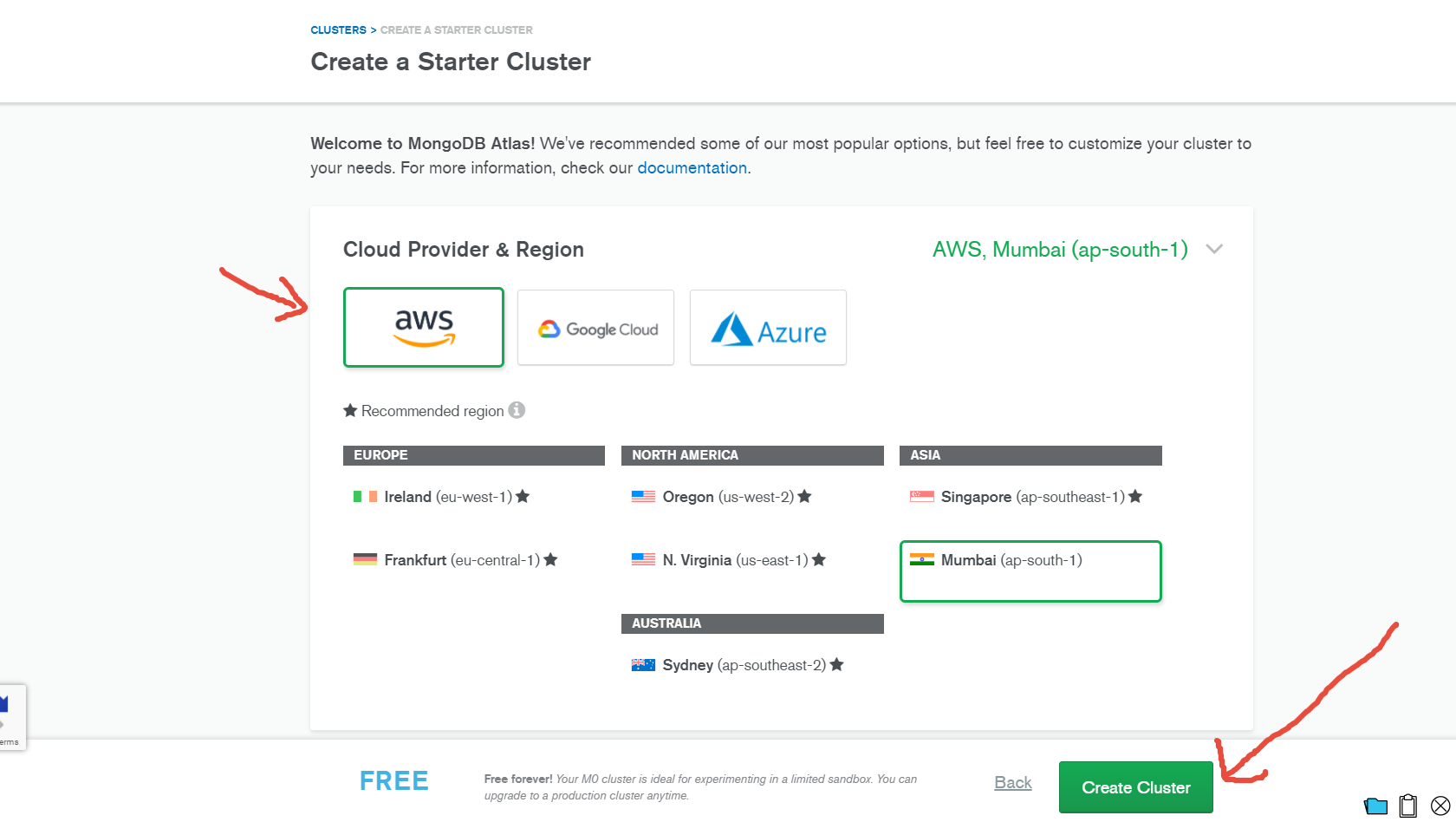The width and height of the screenshot is (1456, 822).
Task: Select the AWS cloud provider tile
Action: click(424, 327)
